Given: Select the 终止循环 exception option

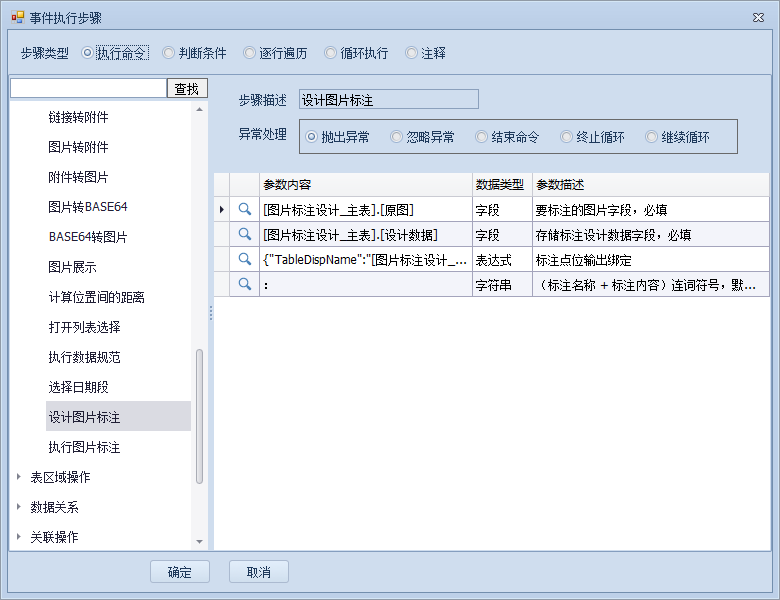Looking at the screenshot, I should click(x=567, y=137).
